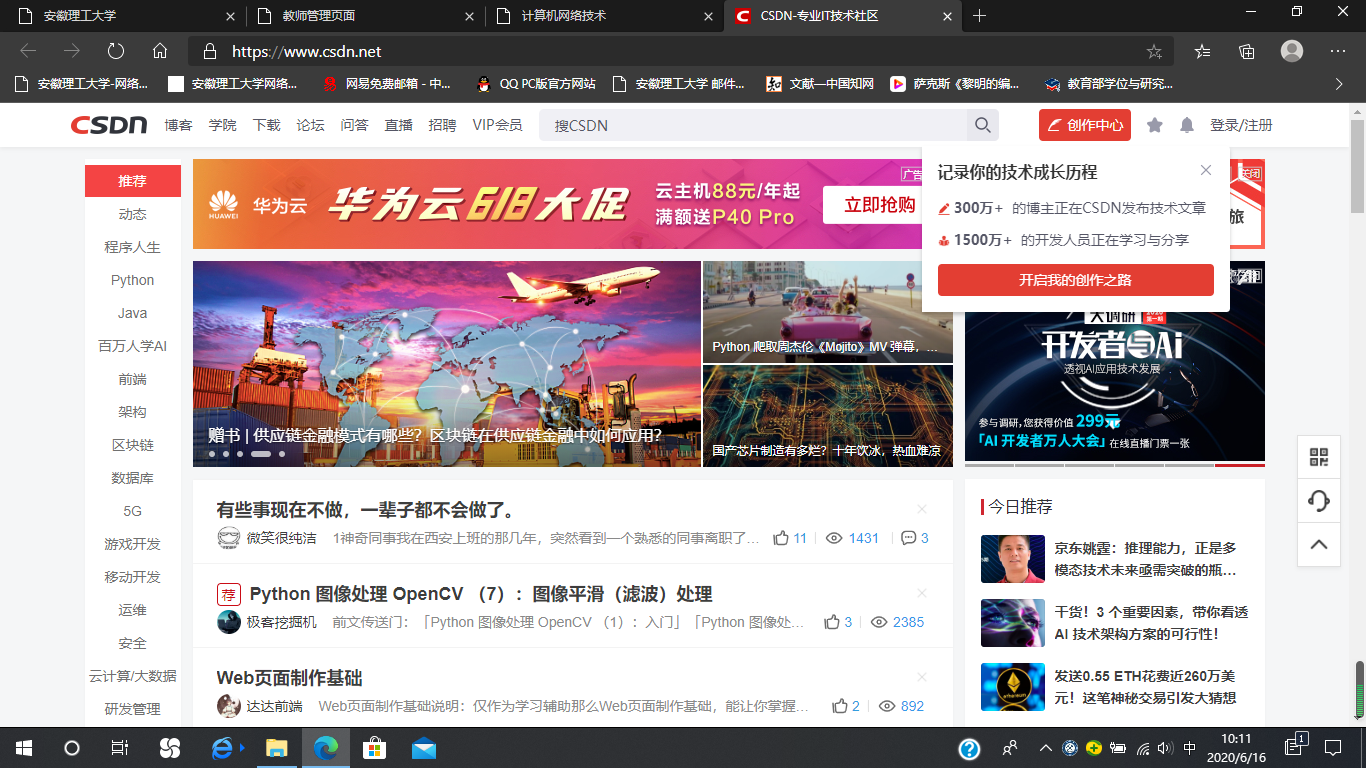
Task: Dismiss the Web页面制作基础 article
Action: tap(922, 677)
